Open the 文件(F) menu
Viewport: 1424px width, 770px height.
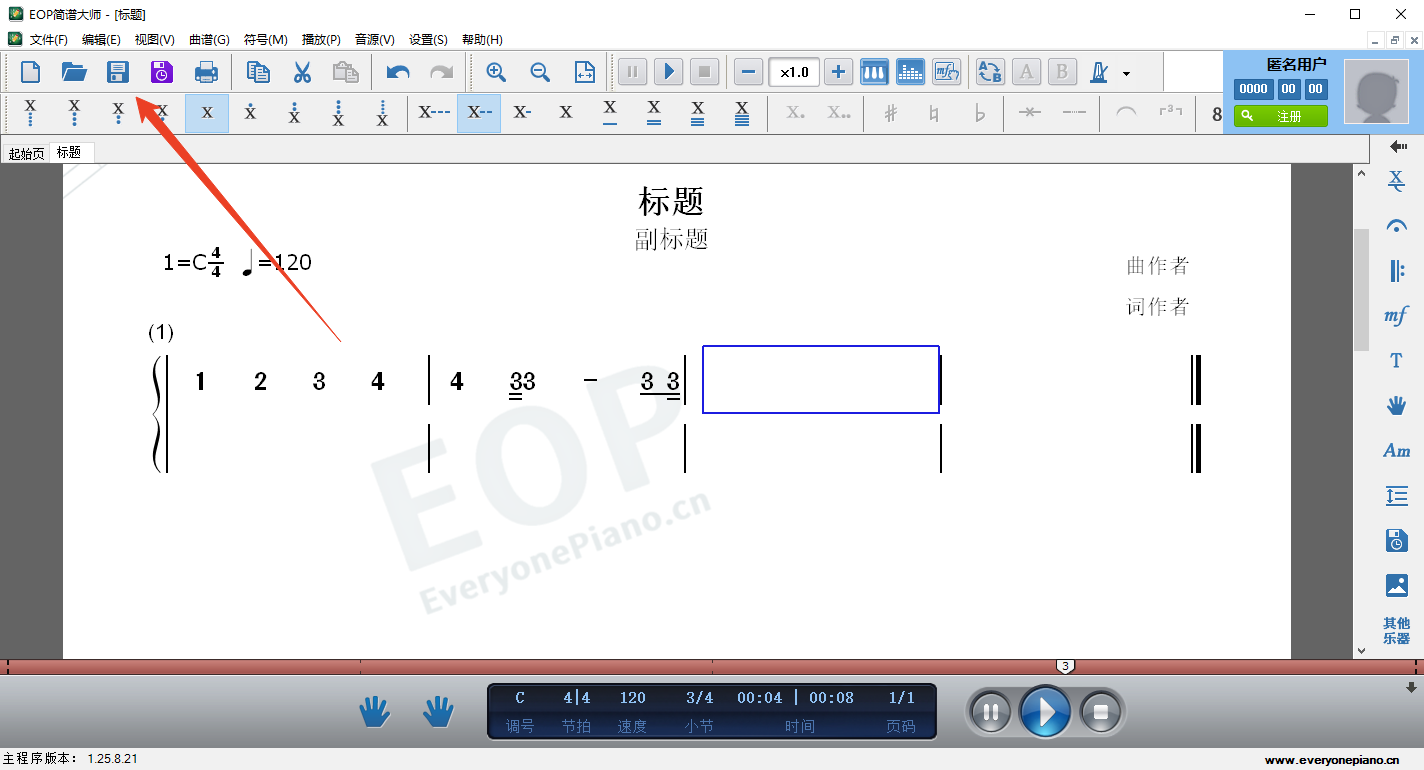point(49,40)
